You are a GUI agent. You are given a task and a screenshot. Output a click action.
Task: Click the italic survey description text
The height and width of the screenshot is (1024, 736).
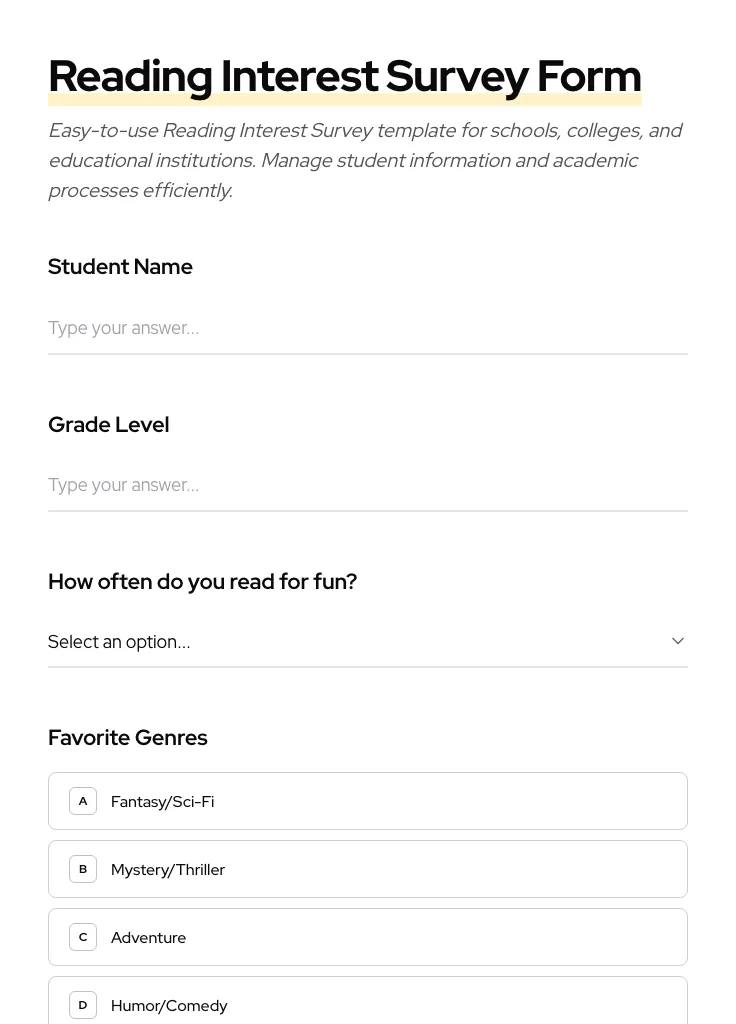(366, 160)
